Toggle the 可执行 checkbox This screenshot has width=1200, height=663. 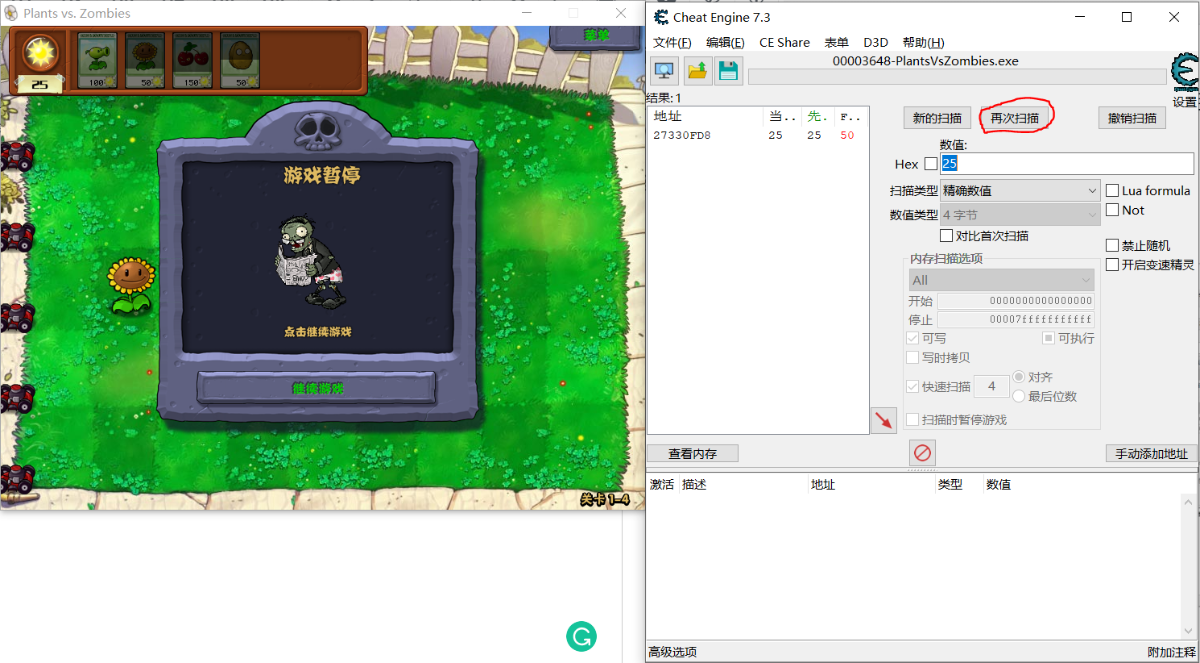(x=1049, y=338)
